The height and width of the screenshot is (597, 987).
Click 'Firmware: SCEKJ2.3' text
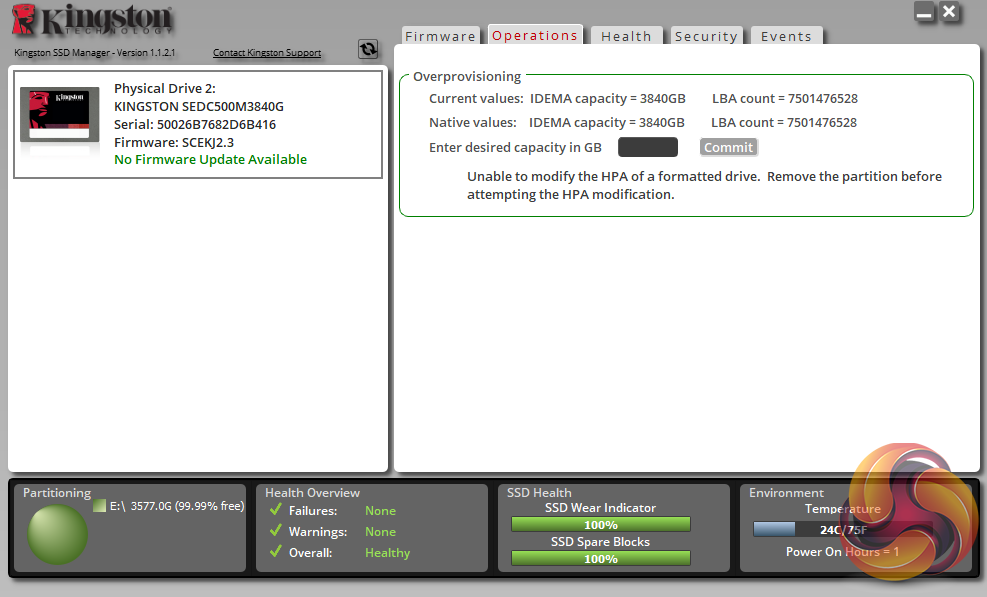(x=174, y=142)
